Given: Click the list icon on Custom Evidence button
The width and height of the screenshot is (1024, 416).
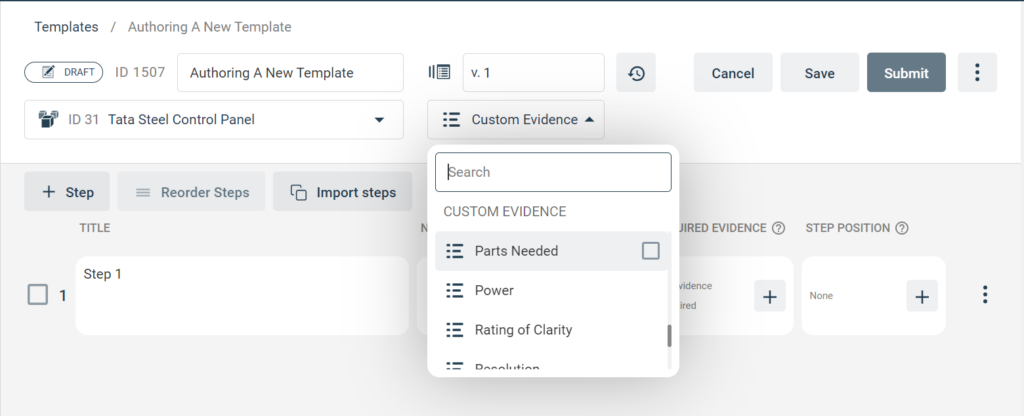Looking at the screenshot, I should (x=451, y=120).
